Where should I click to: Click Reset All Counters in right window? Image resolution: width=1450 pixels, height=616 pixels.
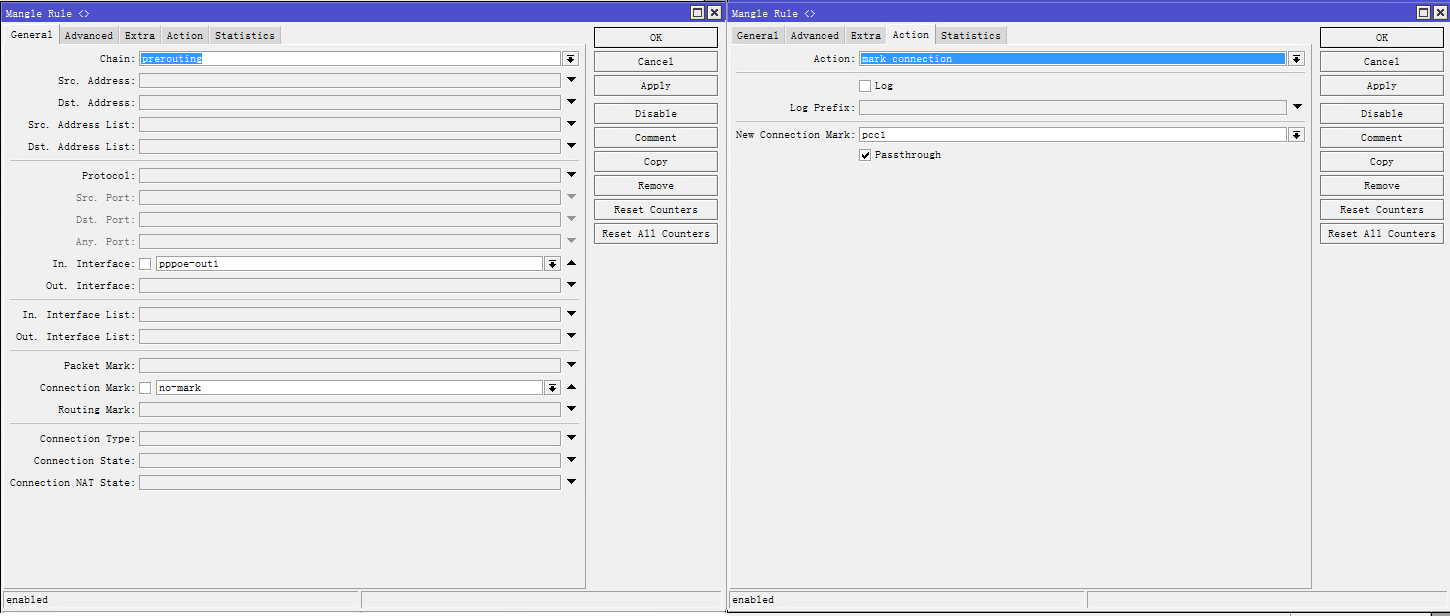pyautogui.click(x=1381, y=234)
